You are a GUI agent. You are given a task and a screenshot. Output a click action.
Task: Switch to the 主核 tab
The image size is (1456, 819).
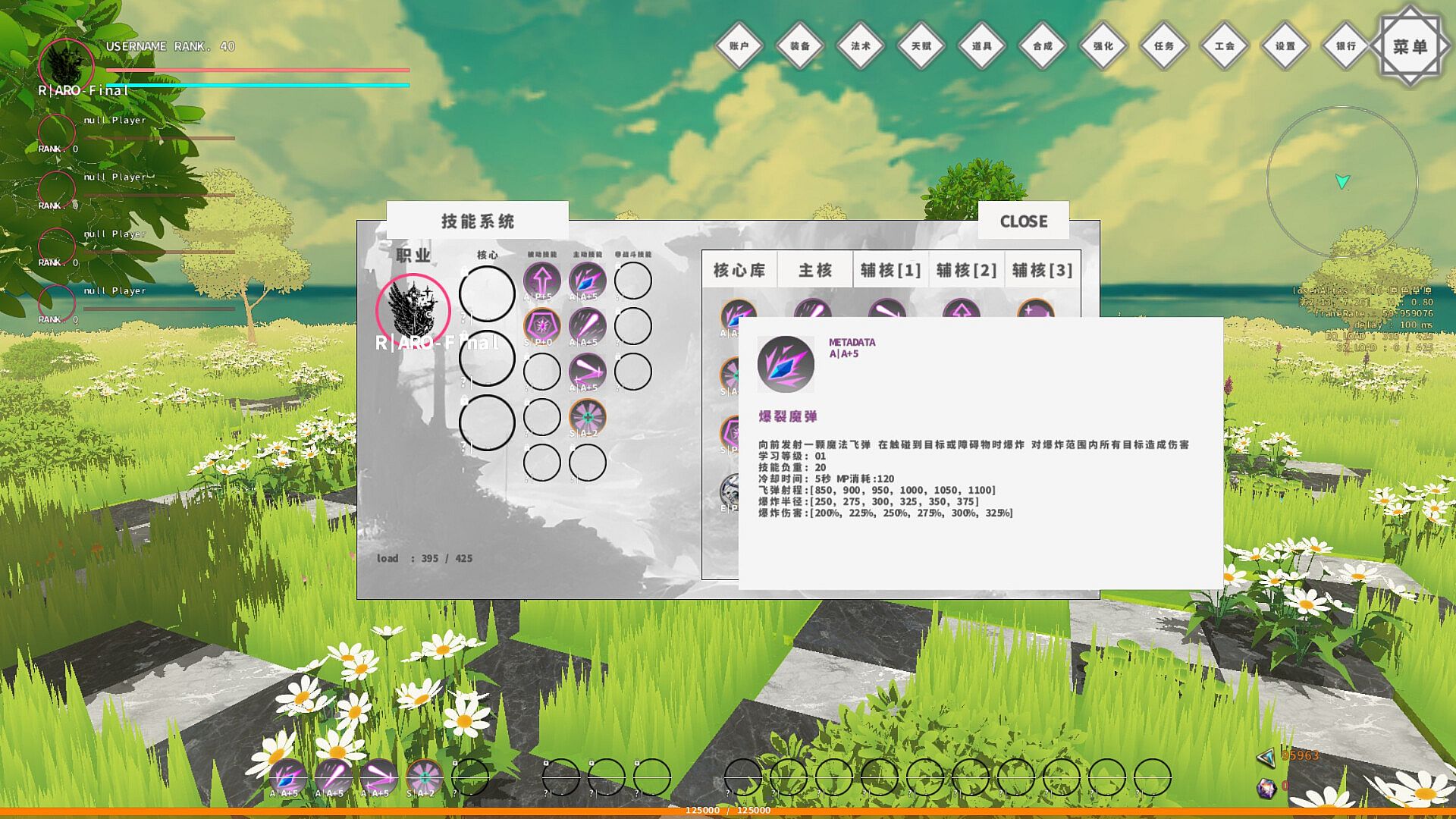click(x=815, y=270)
